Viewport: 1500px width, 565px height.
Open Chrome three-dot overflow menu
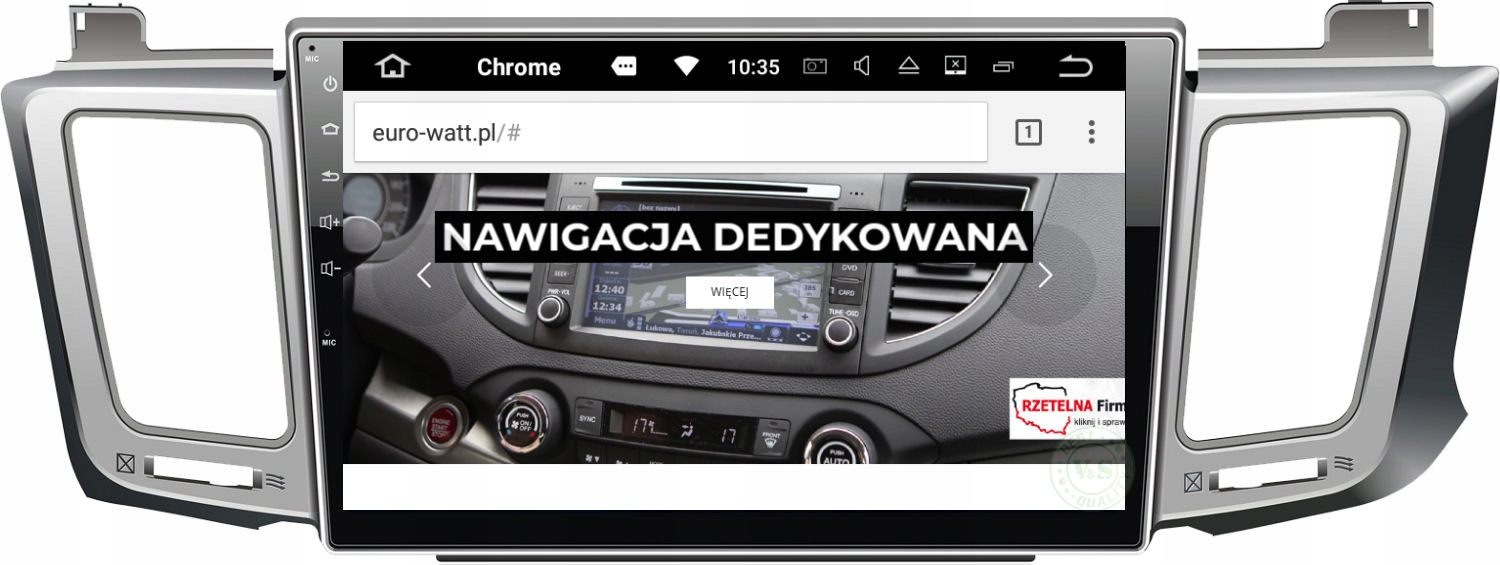click(x=1091, y=132)
